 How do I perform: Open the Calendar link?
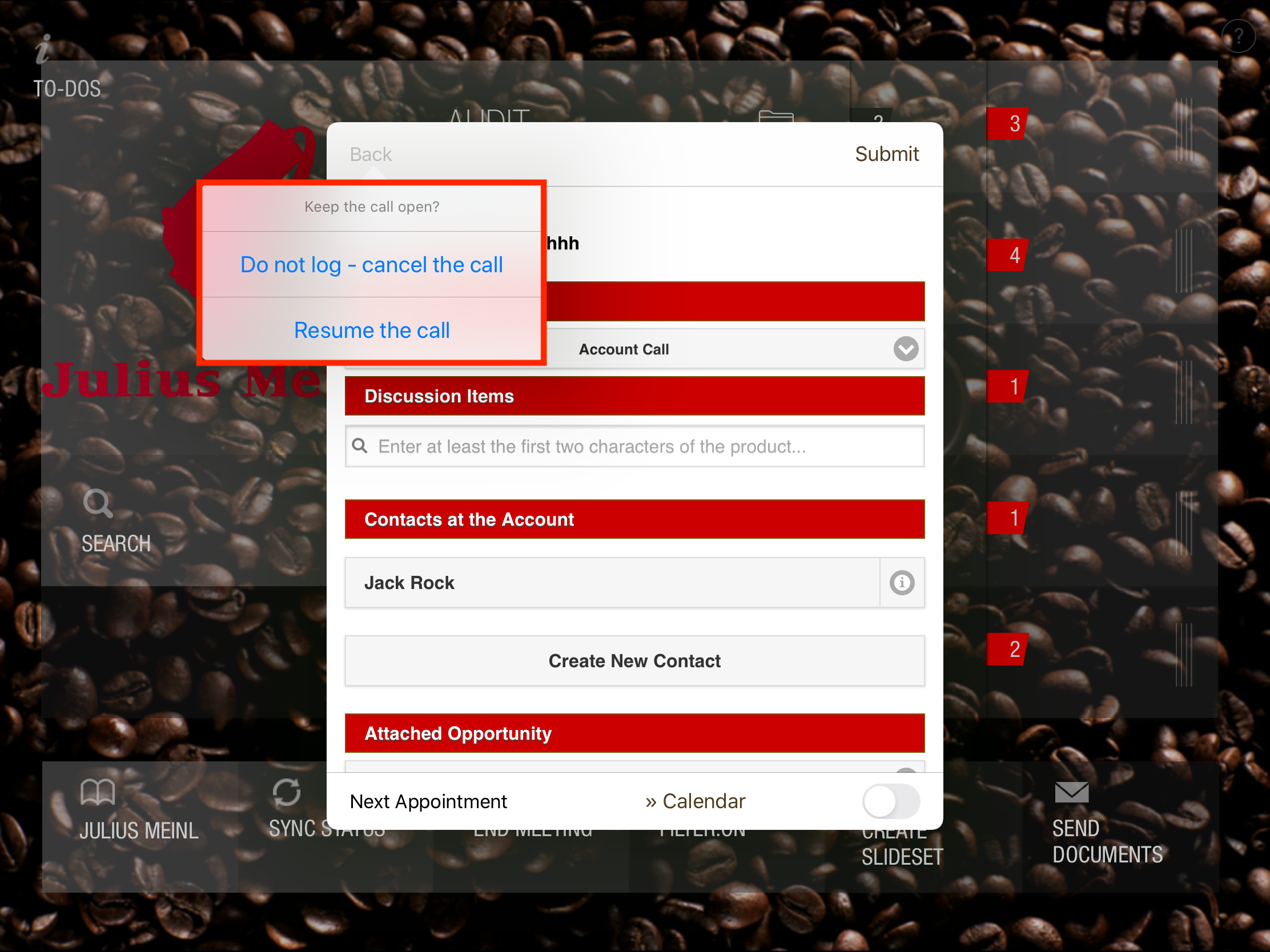(x=696, y=801)
